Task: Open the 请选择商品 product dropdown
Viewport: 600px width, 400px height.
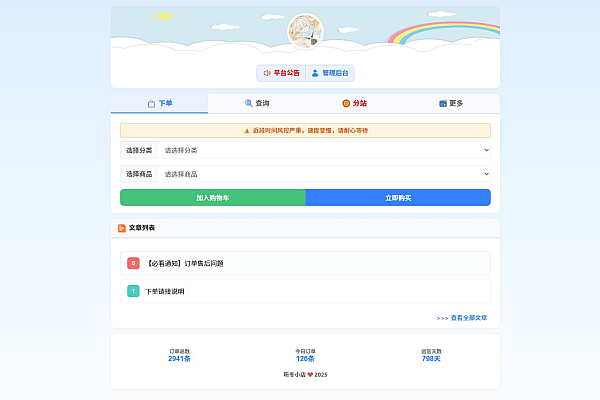Action: 324,174
